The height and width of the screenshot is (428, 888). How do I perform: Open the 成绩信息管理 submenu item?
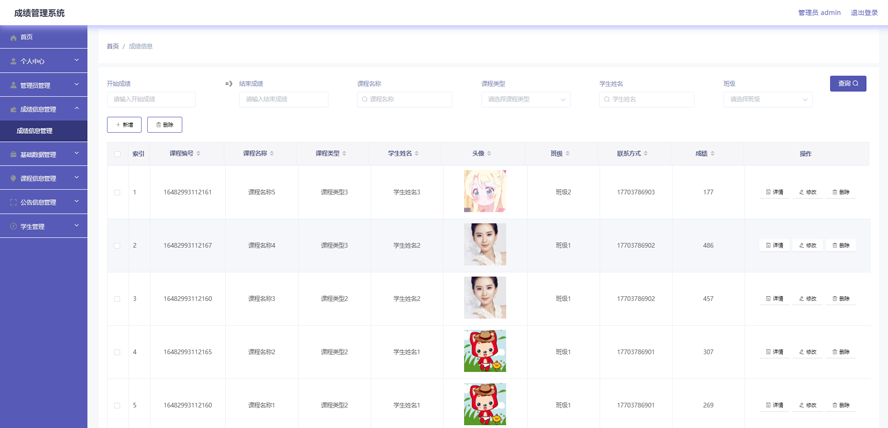(x=35, y=131)
